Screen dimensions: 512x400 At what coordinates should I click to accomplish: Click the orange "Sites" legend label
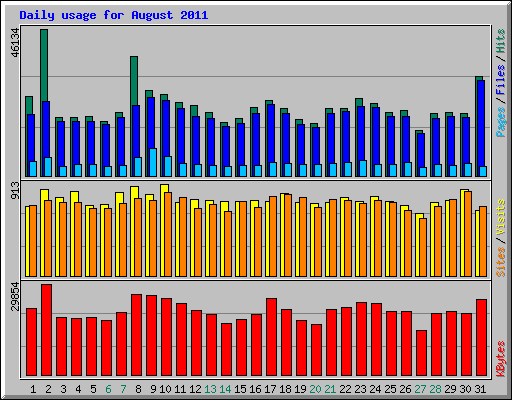point(501,262)
